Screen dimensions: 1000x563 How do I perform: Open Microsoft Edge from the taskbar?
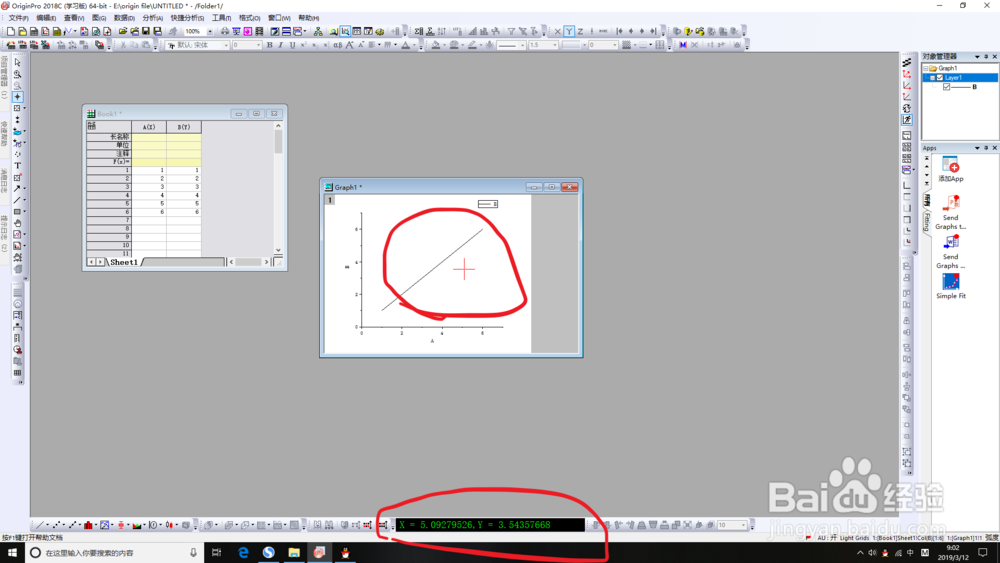[243, 553]
